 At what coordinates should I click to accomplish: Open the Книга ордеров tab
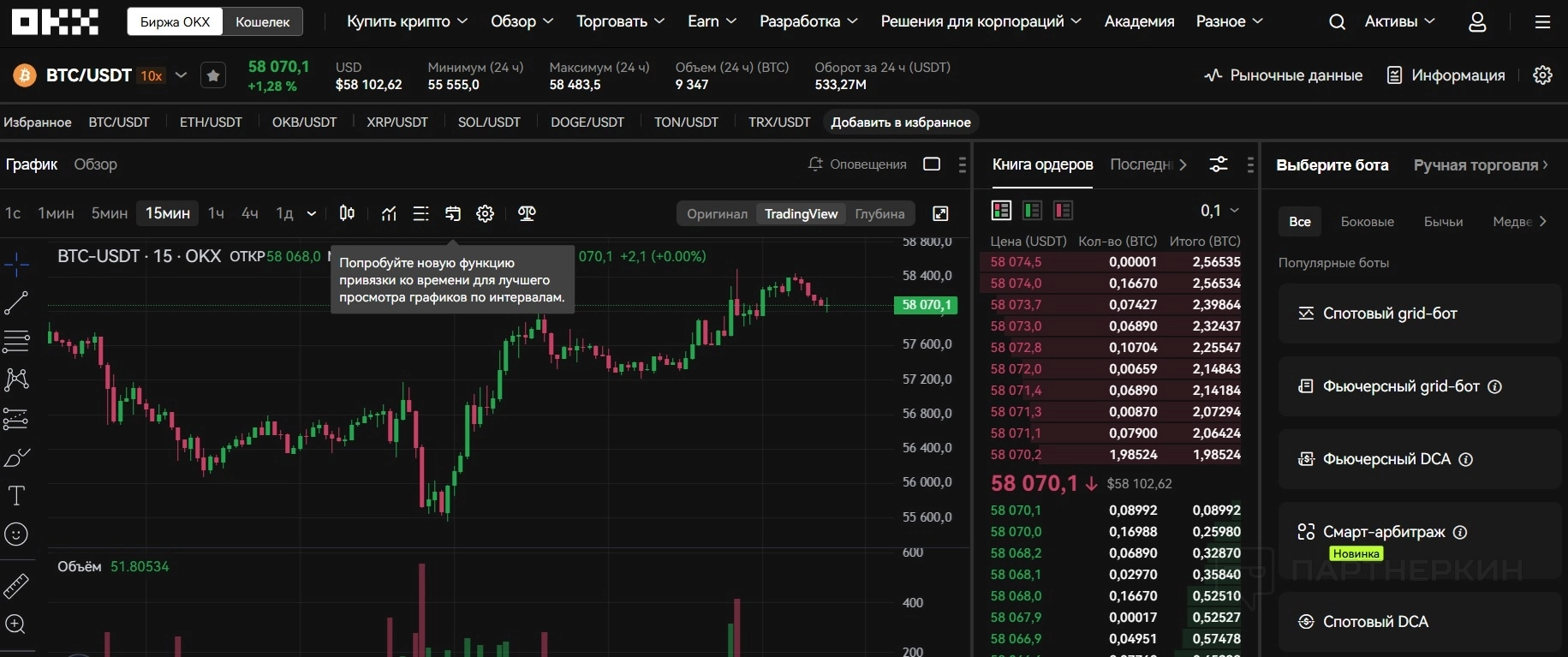pos(1042,164)
